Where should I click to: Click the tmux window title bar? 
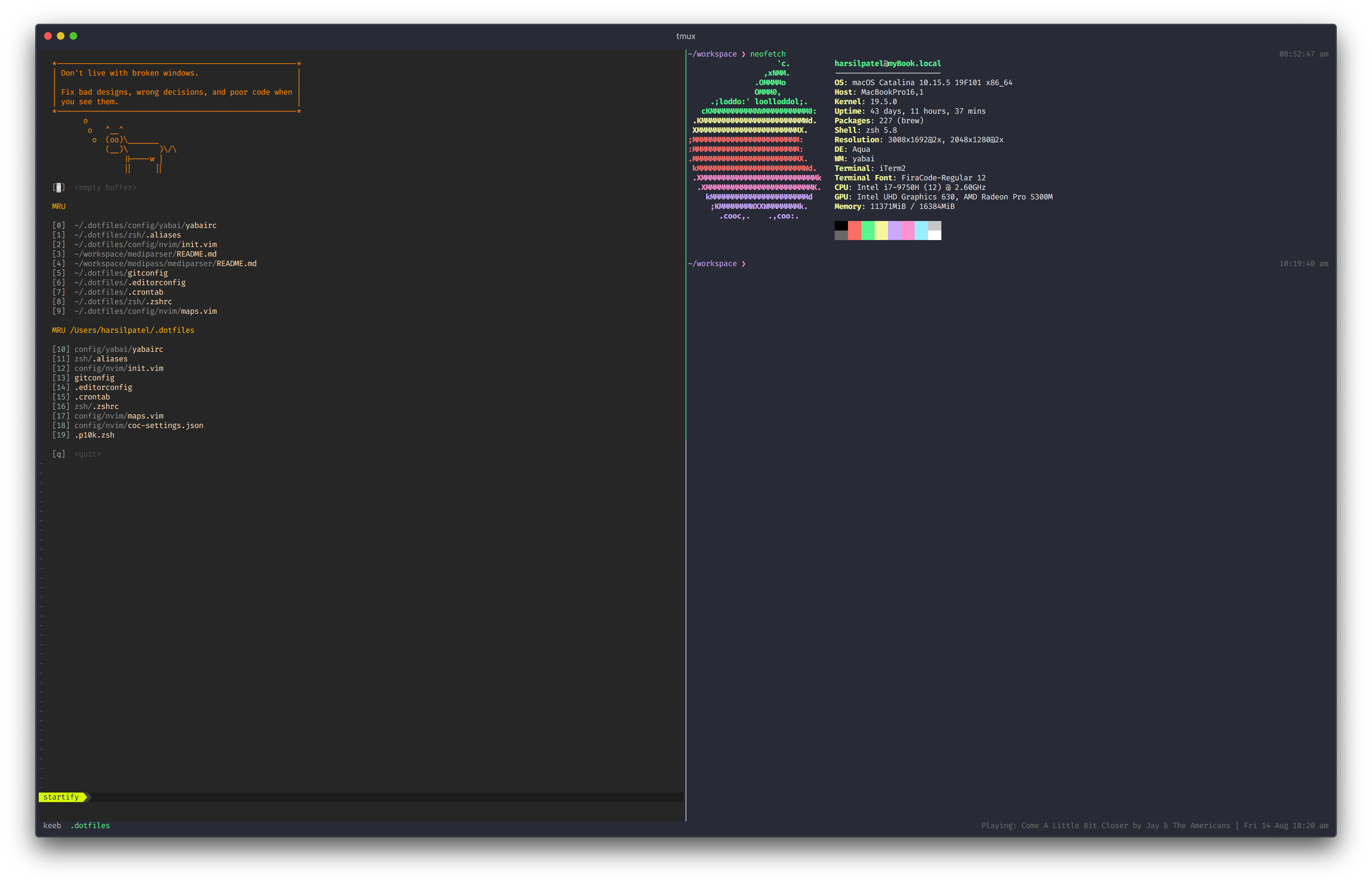[x=686, y=36]
